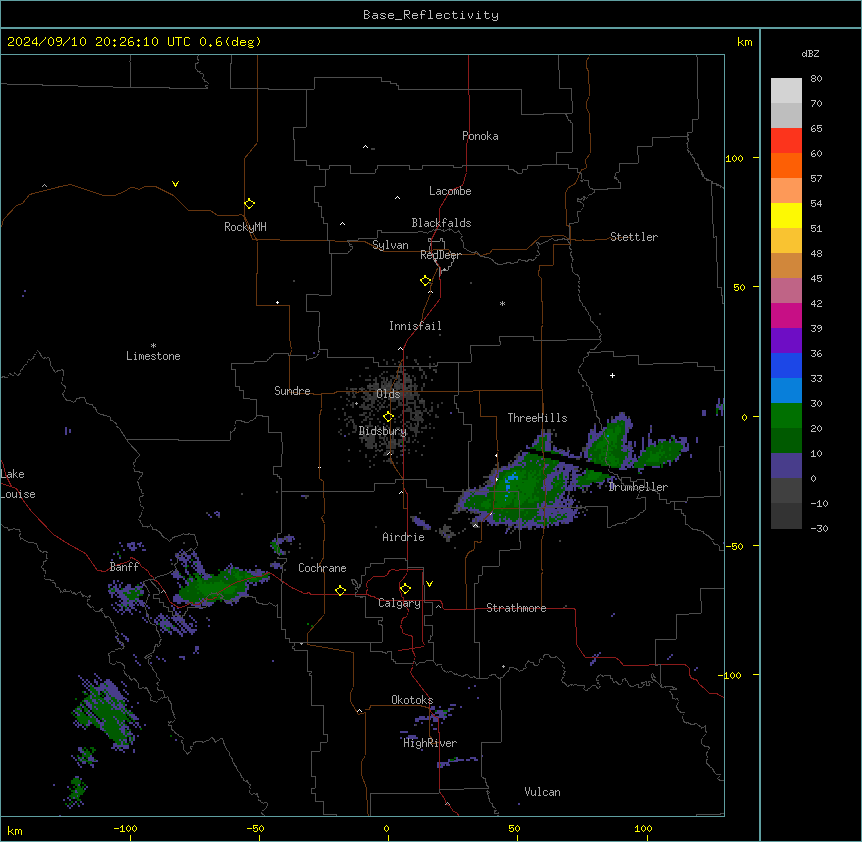Click the Airdrie label
Viewport: 862px width, 842px height.
[x=403, y=537]
